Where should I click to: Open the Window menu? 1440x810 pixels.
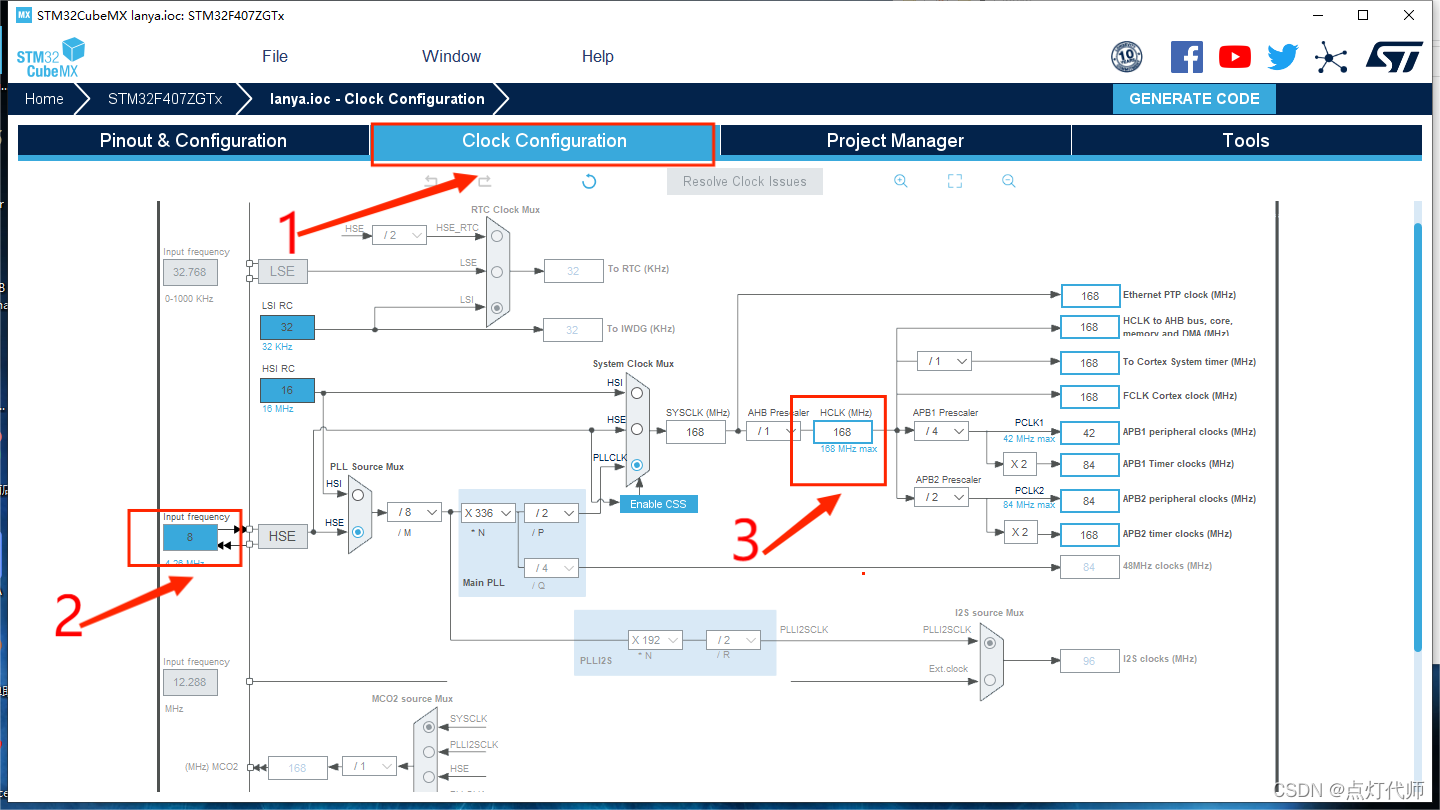tap(451, 56)
